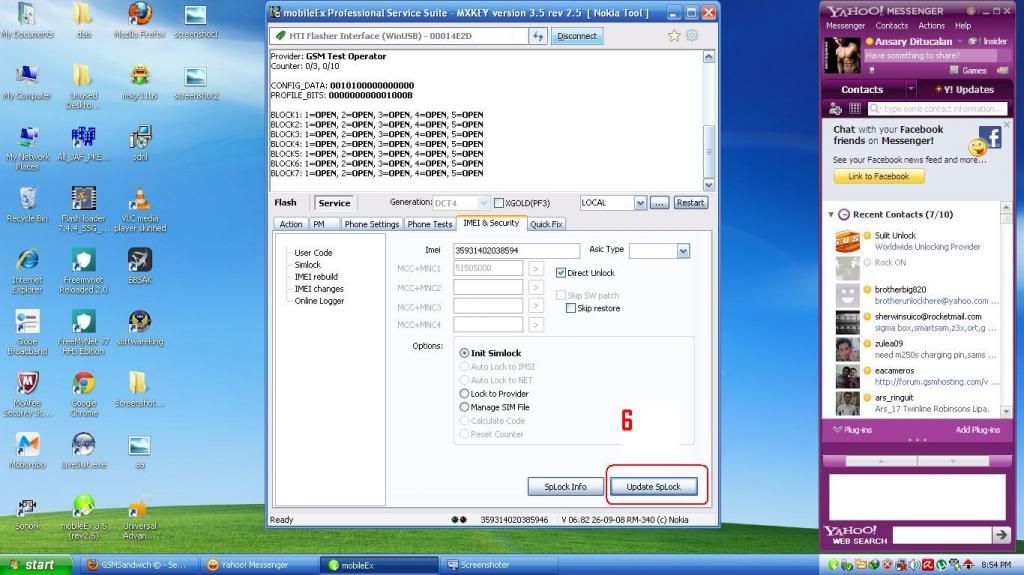
Task: Switch to Y! Updates tab
Action: click(x=965, y=89)
